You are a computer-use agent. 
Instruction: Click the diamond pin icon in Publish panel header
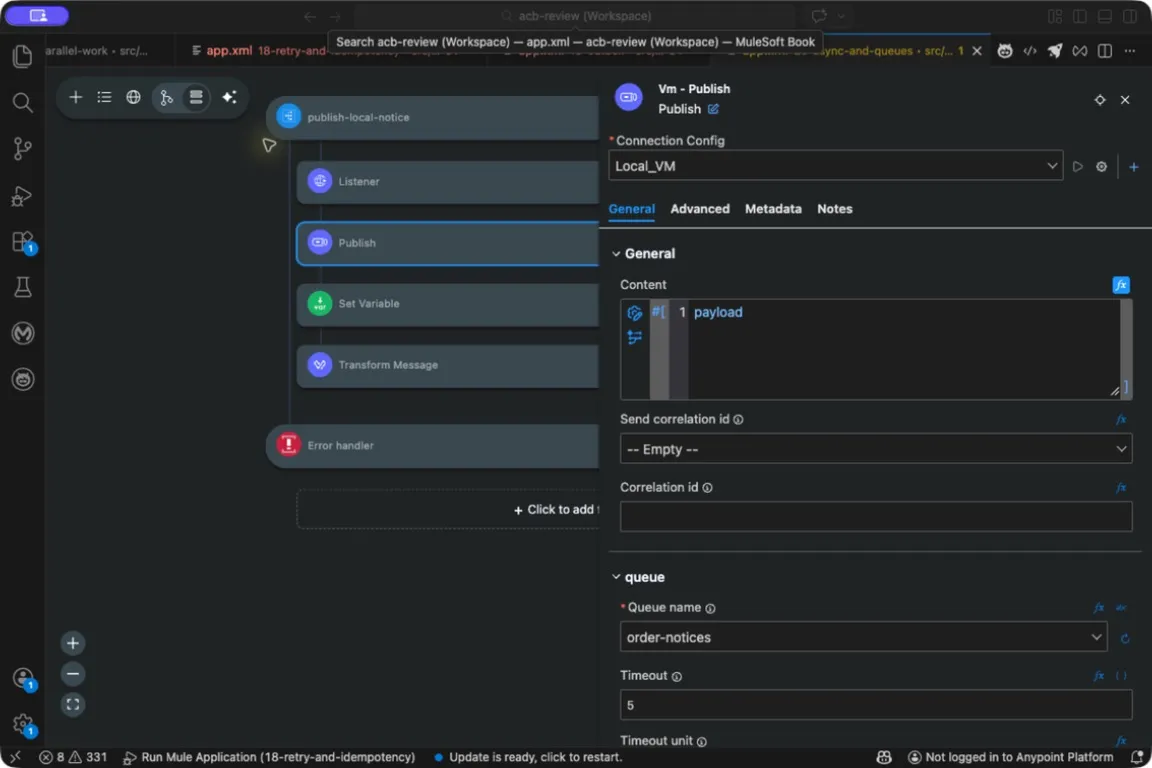pyautogui.click(x=1100, y=100)
